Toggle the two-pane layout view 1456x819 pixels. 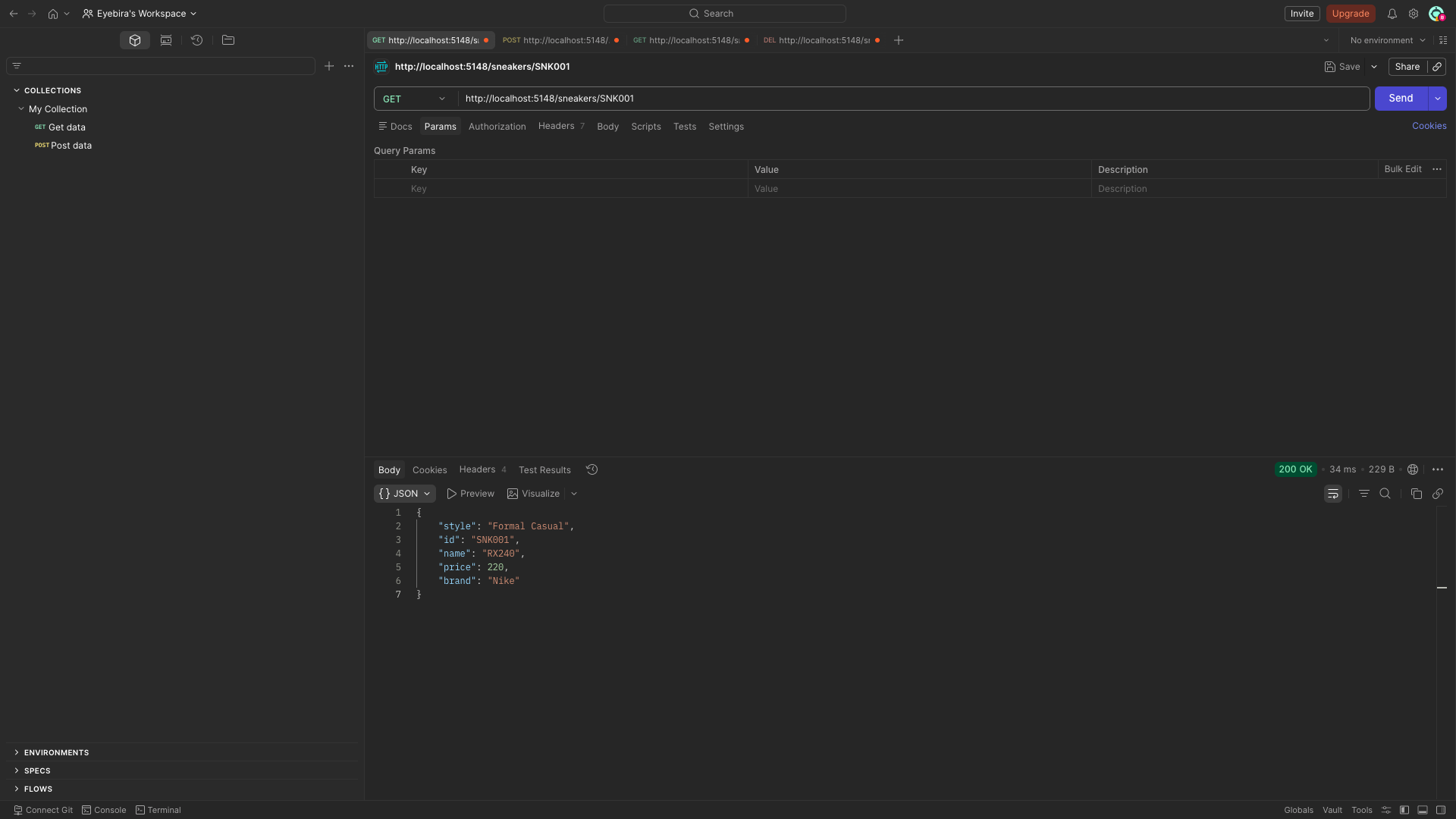pyautogui.click(x=1441, y=810)
